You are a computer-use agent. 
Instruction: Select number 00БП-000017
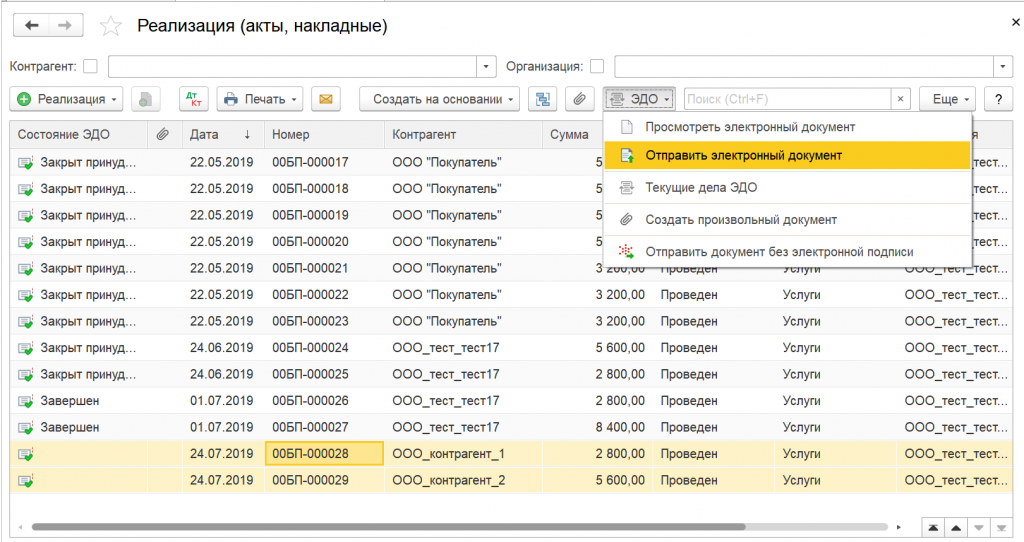point(310,163)
